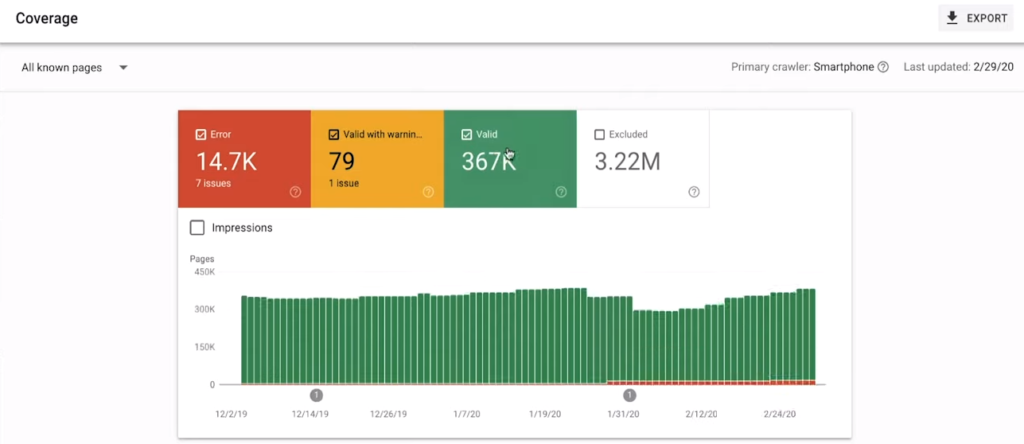Toggle the Valid with warnings checkbox
Viewport: 1024px width, 444px height.
point(334,134)
